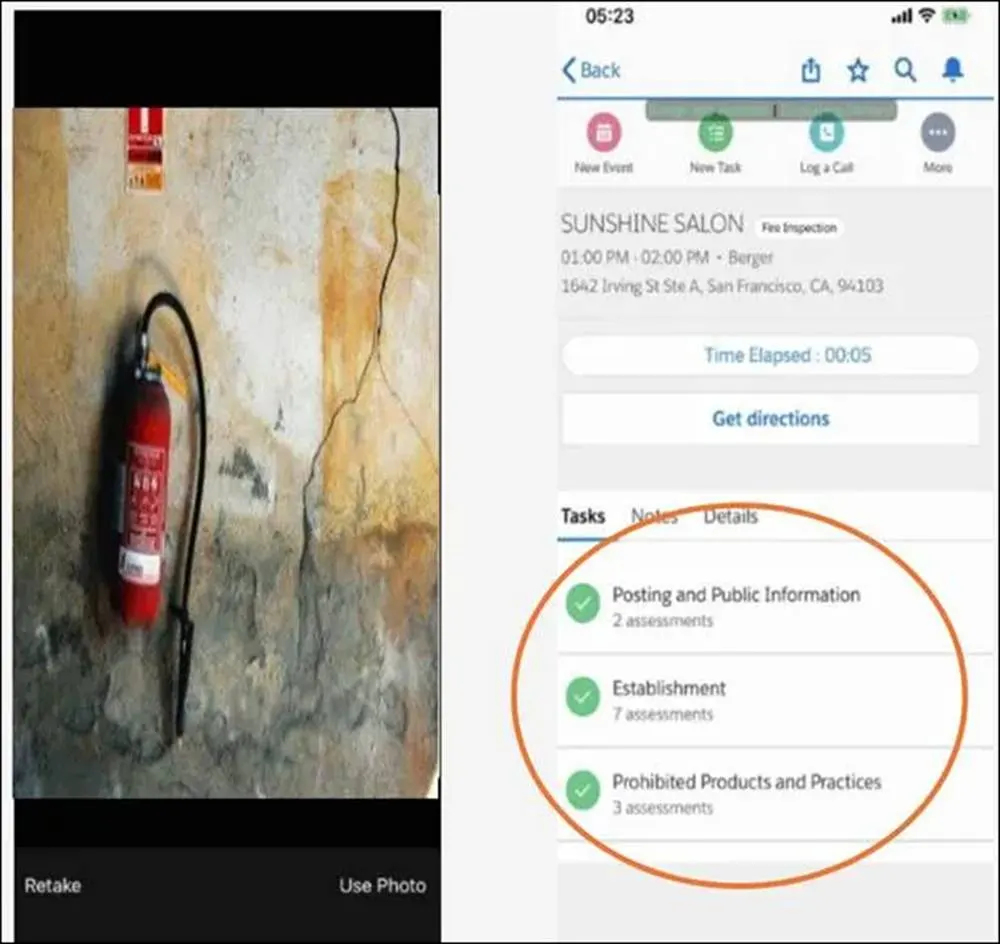The height and width of the screenshot is (944, 1000).
Task: Tap the share icon in header
Action: pyautogui.click(x=811, y=70)
